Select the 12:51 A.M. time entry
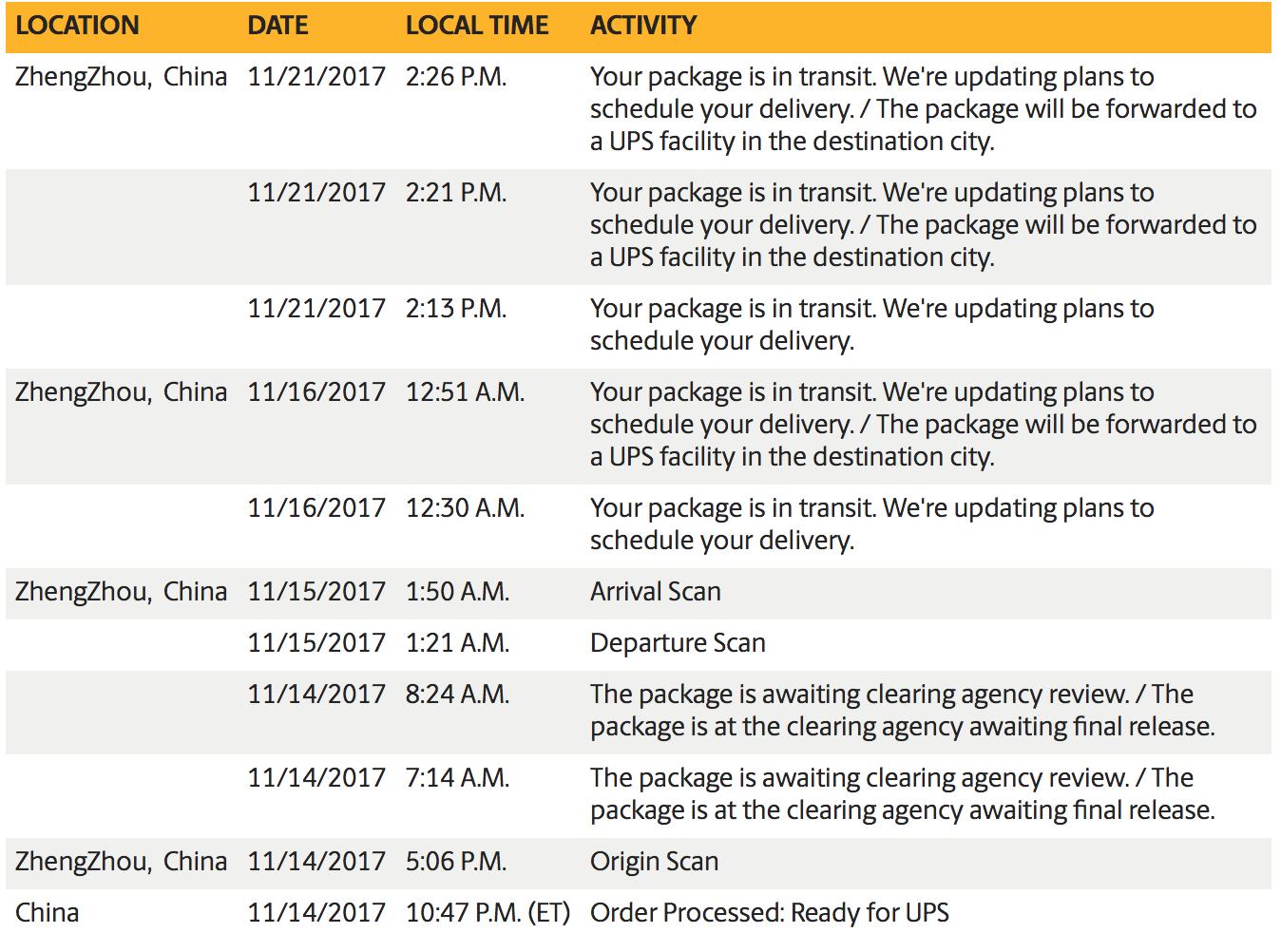 (465, 392)
